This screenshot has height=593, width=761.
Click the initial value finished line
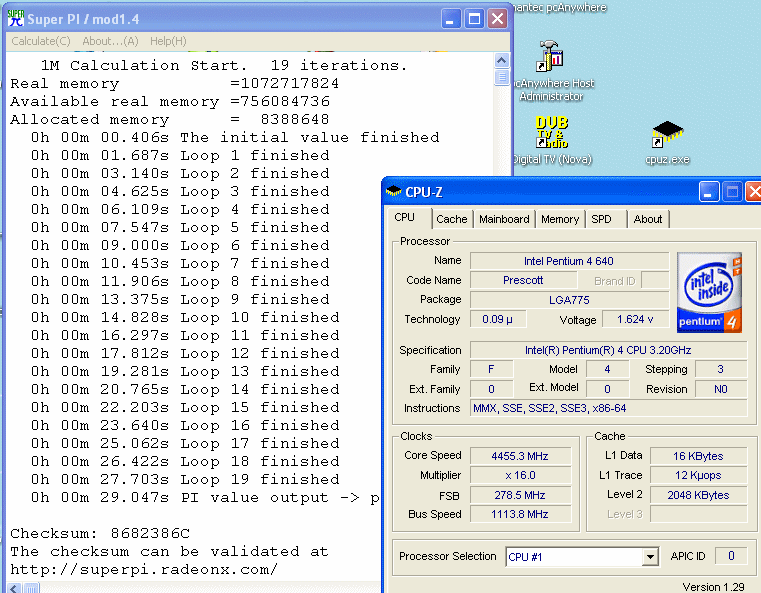(x=235, y=137)
